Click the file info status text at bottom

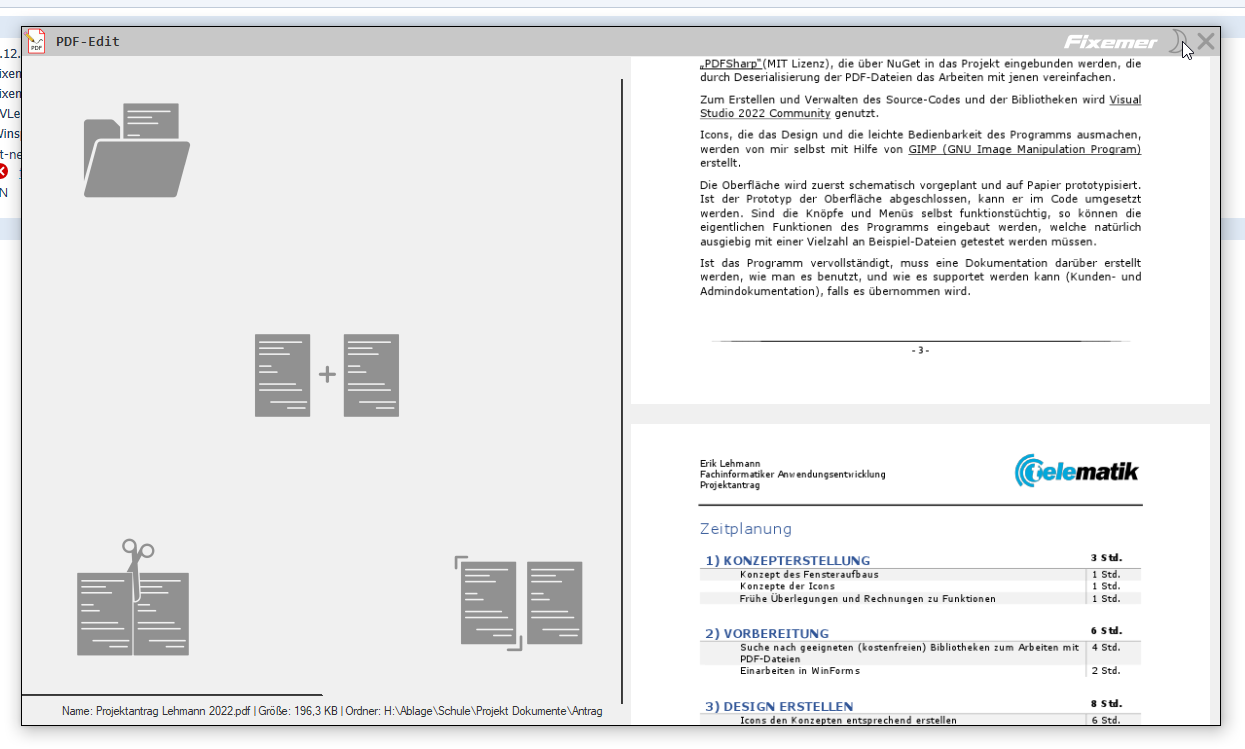tap(332, 711)
